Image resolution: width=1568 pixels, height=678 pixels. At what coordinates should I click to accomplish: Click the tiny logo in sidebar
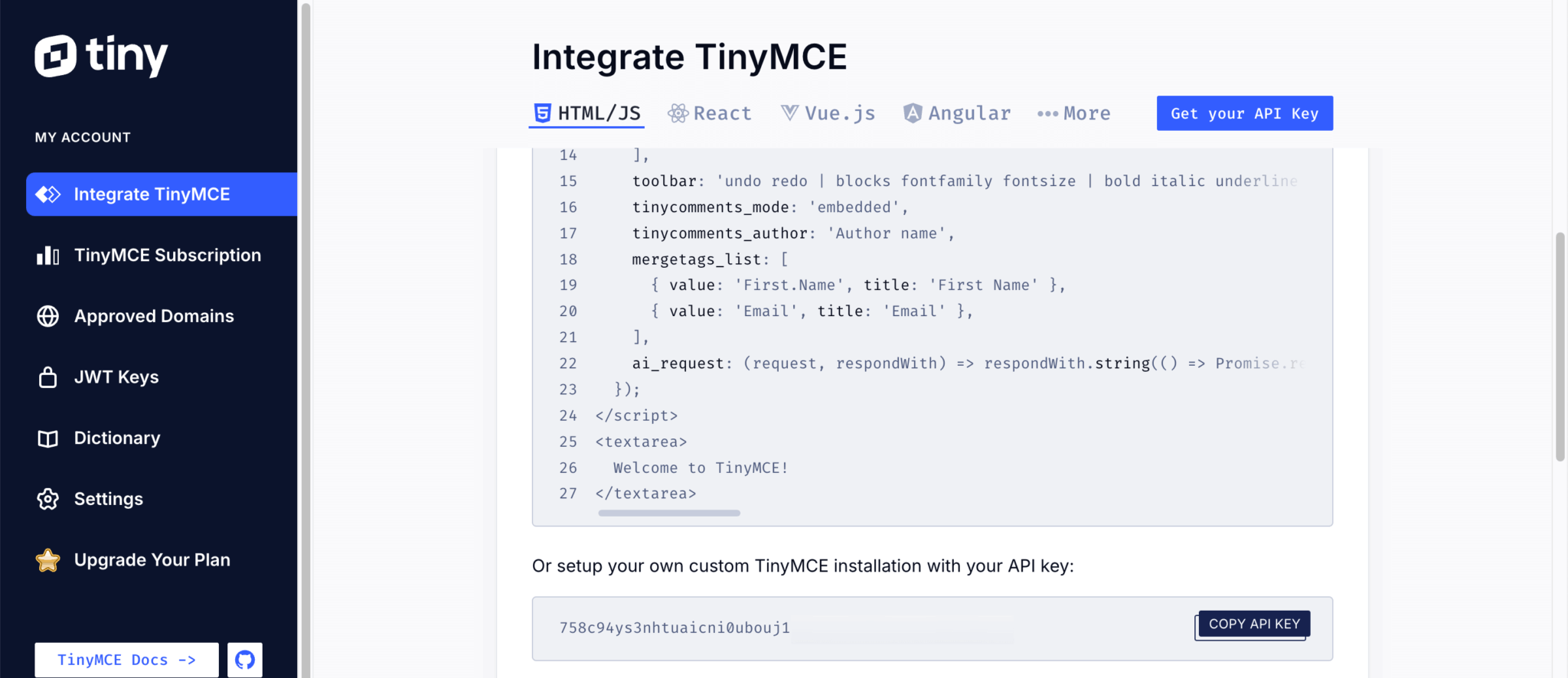(101, 56)
